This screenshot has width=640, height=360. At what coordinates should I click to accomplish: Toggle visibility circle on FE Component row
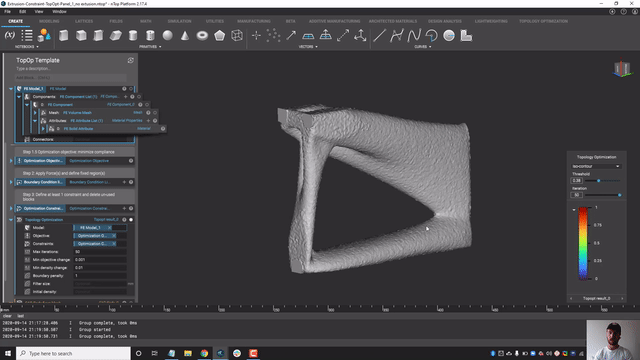click(x=147, y=104)
